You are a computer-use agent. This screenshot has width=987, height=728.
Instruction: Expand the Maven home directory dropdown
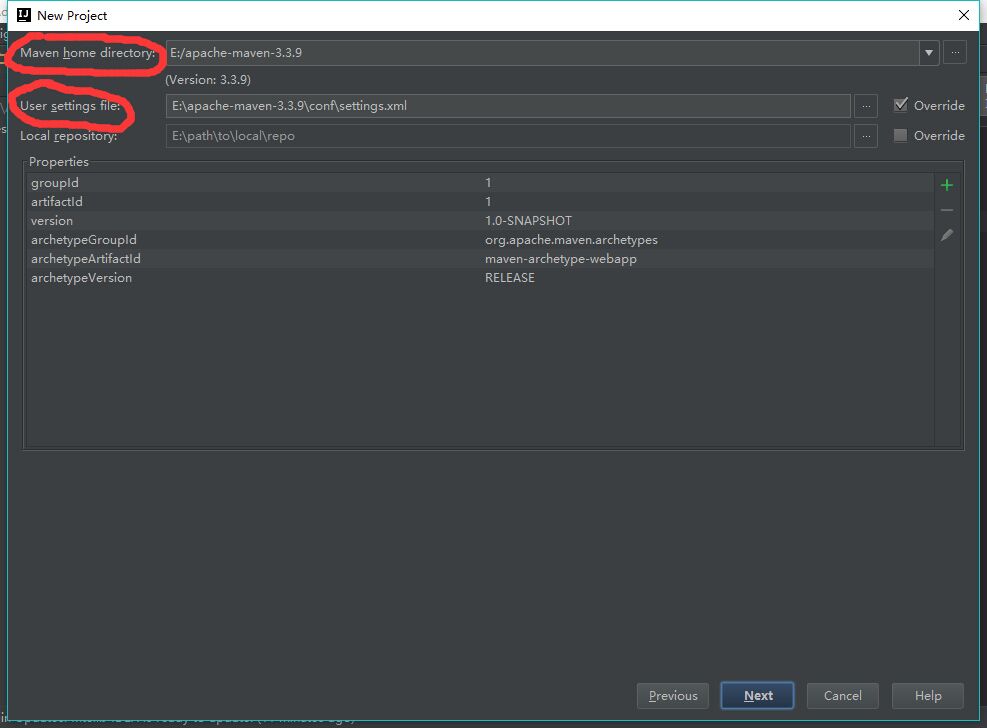click(x=928, y=53)
